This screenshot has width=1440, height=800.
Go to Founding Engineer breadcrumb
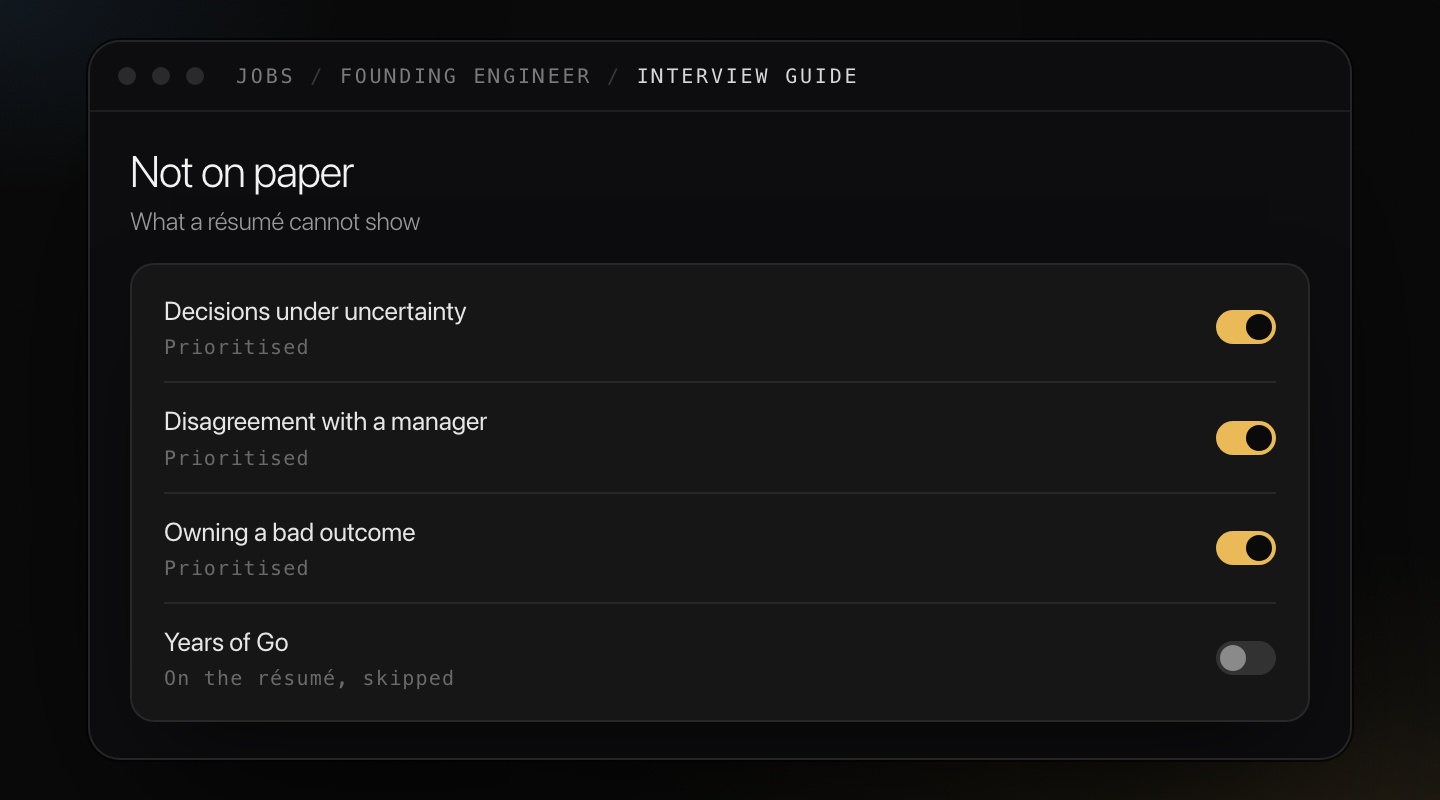[465, 76]
